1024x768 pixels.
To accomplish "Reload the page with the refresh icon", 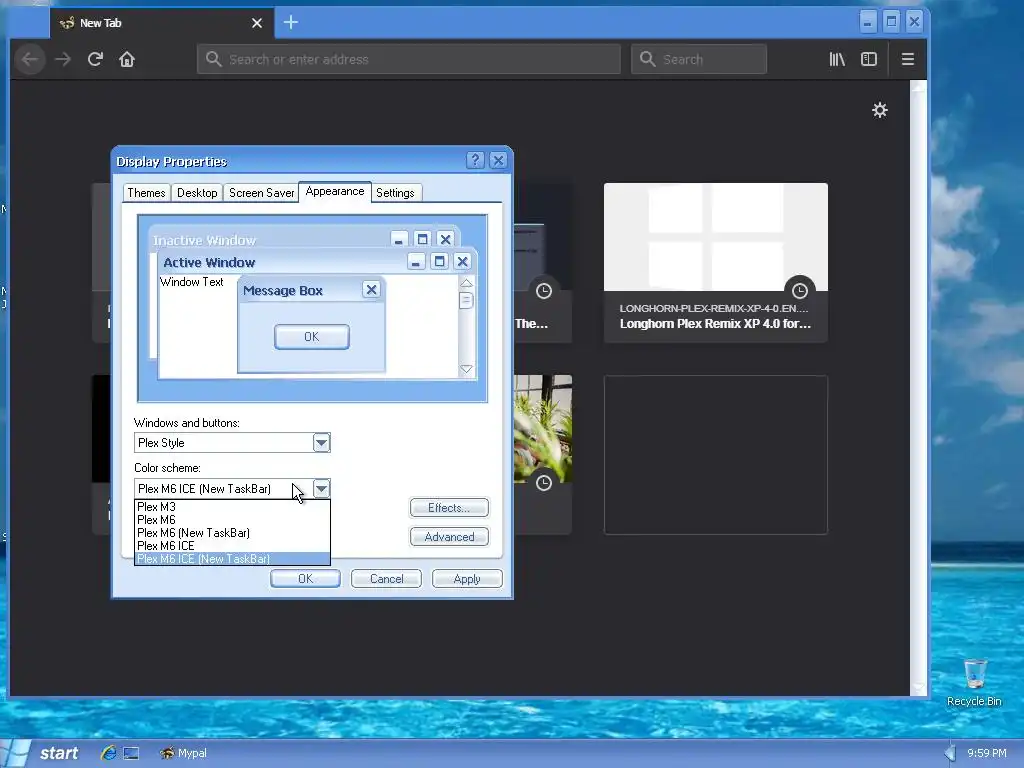I will click(95, 59).
